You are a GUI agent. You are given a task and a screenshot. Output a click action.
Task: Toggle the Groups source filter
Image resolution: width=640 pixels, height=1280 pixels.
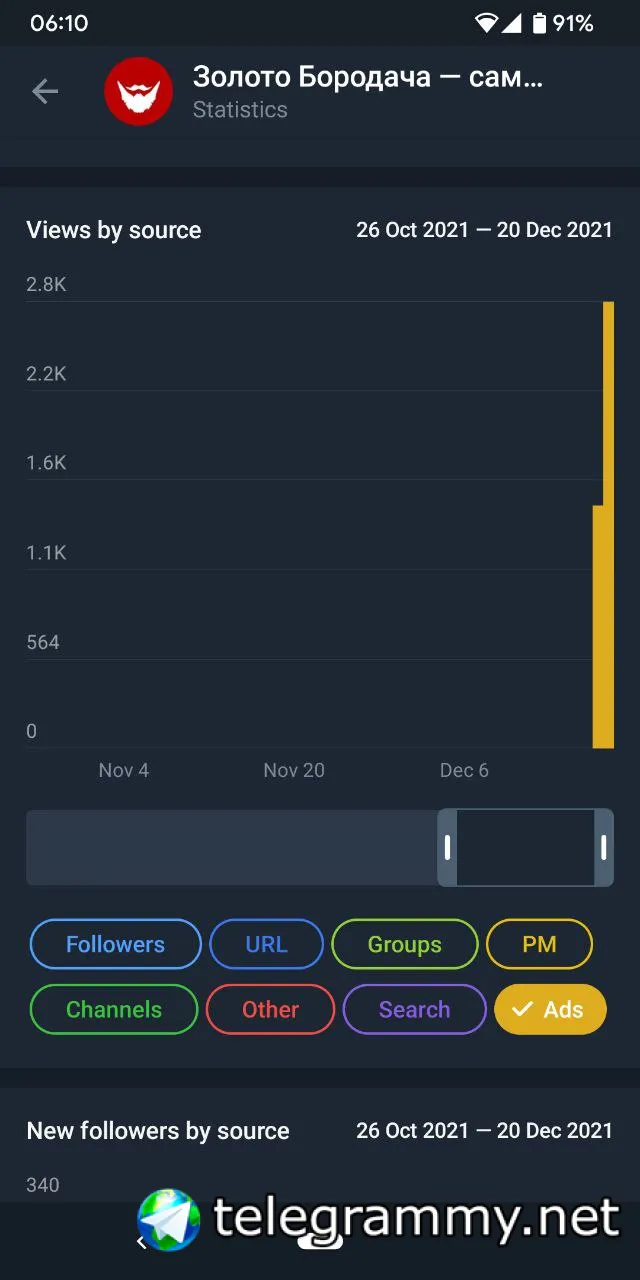(404, 945)
